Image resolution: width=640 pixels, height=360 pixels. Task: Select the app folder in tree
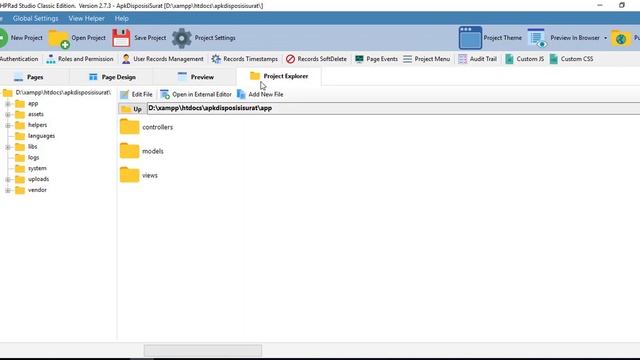point(27,104)
